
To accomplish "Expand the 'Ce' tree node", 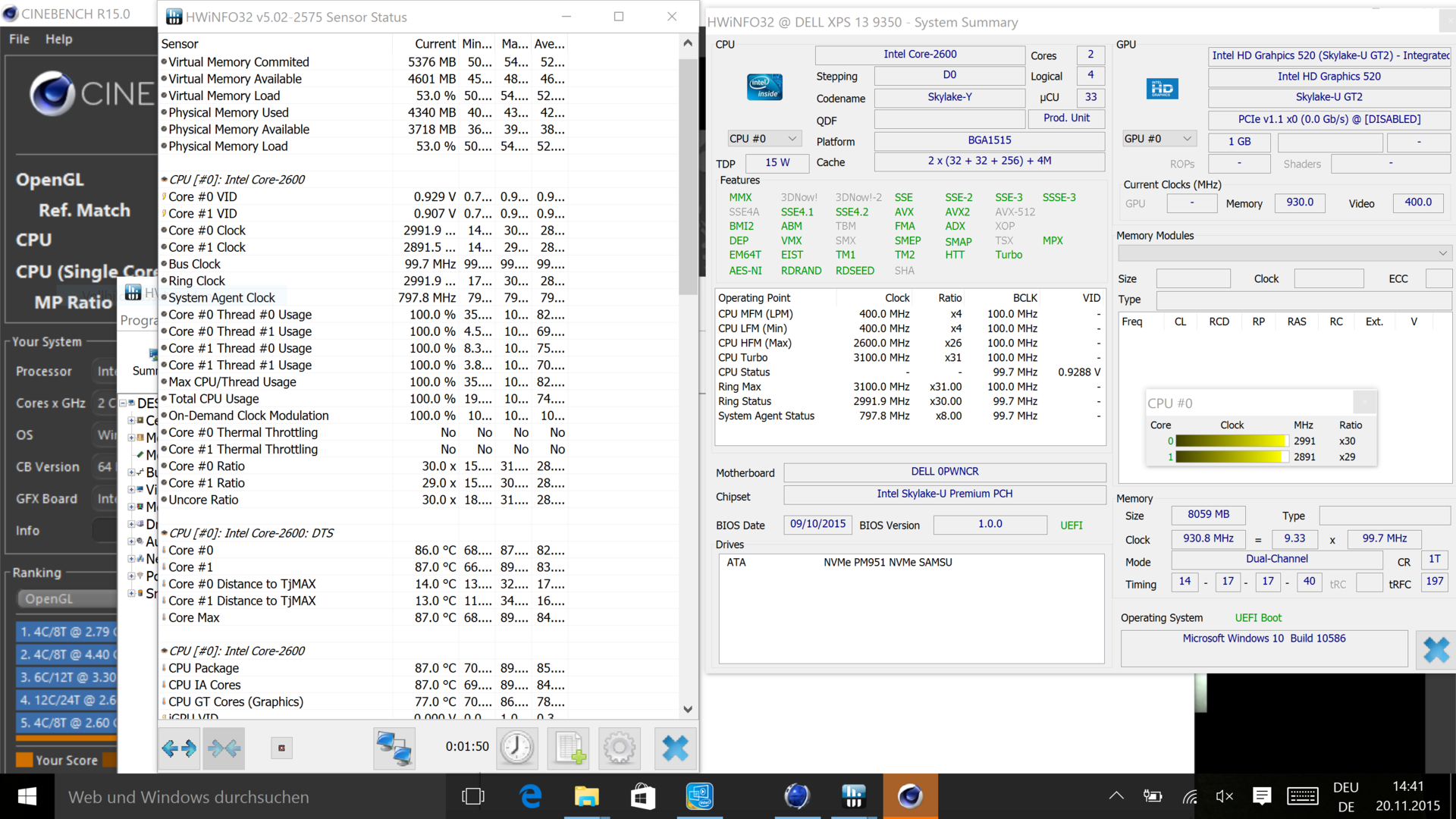I will [x=131, y=420].
